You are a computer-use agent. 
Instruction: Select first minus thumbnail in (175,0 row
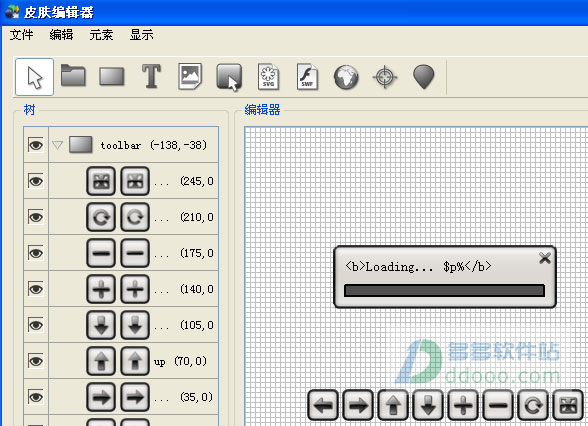click(101, 253)
